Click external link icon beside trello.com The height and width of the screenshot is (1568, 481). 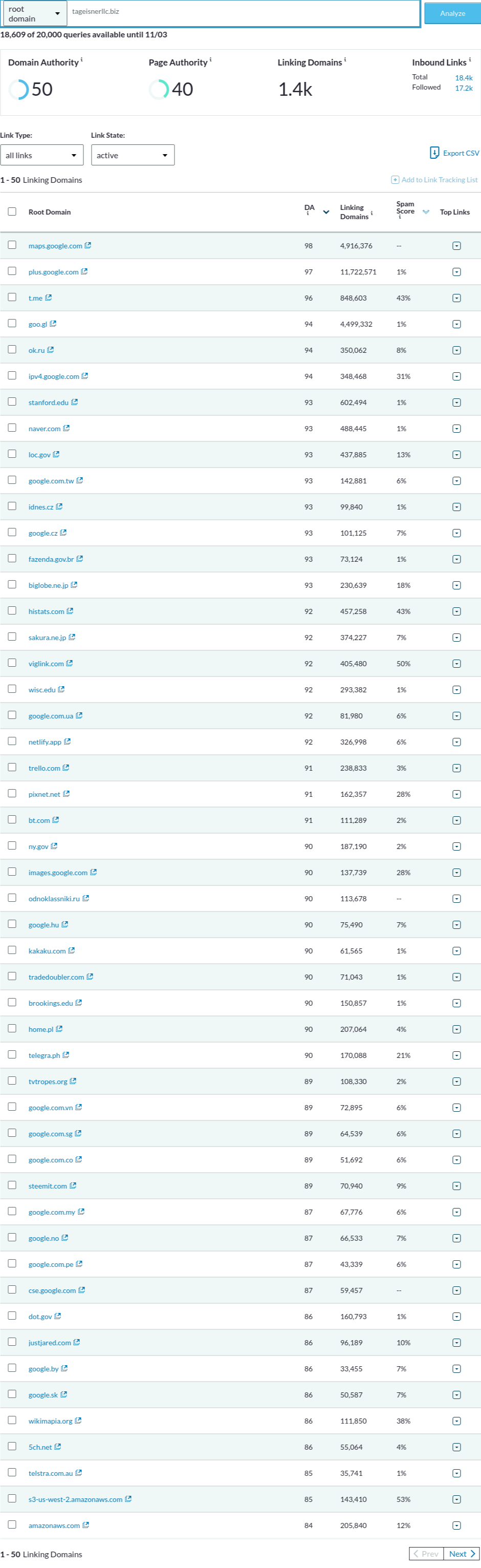[x=67, y=768]
